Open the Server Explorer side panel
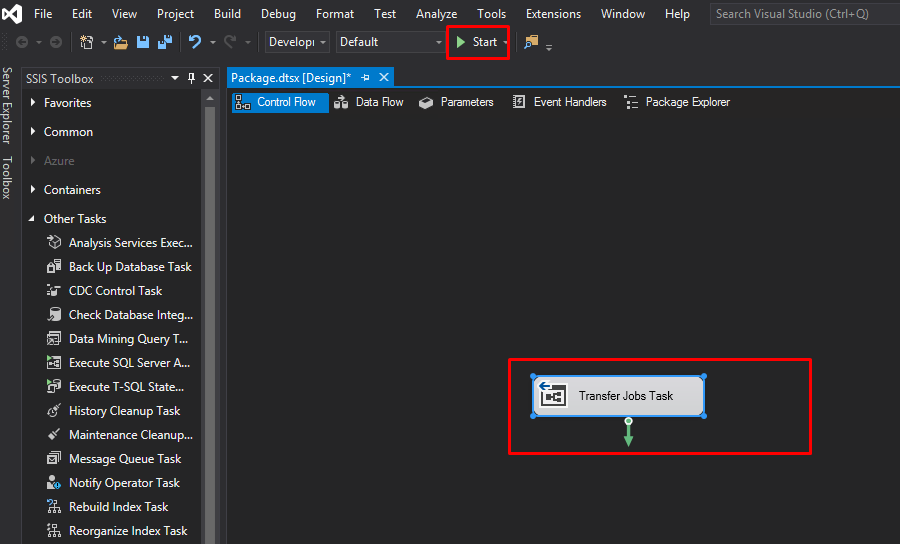Image resolution: width=900 pixels, height=544 pixels. (7, 107)
